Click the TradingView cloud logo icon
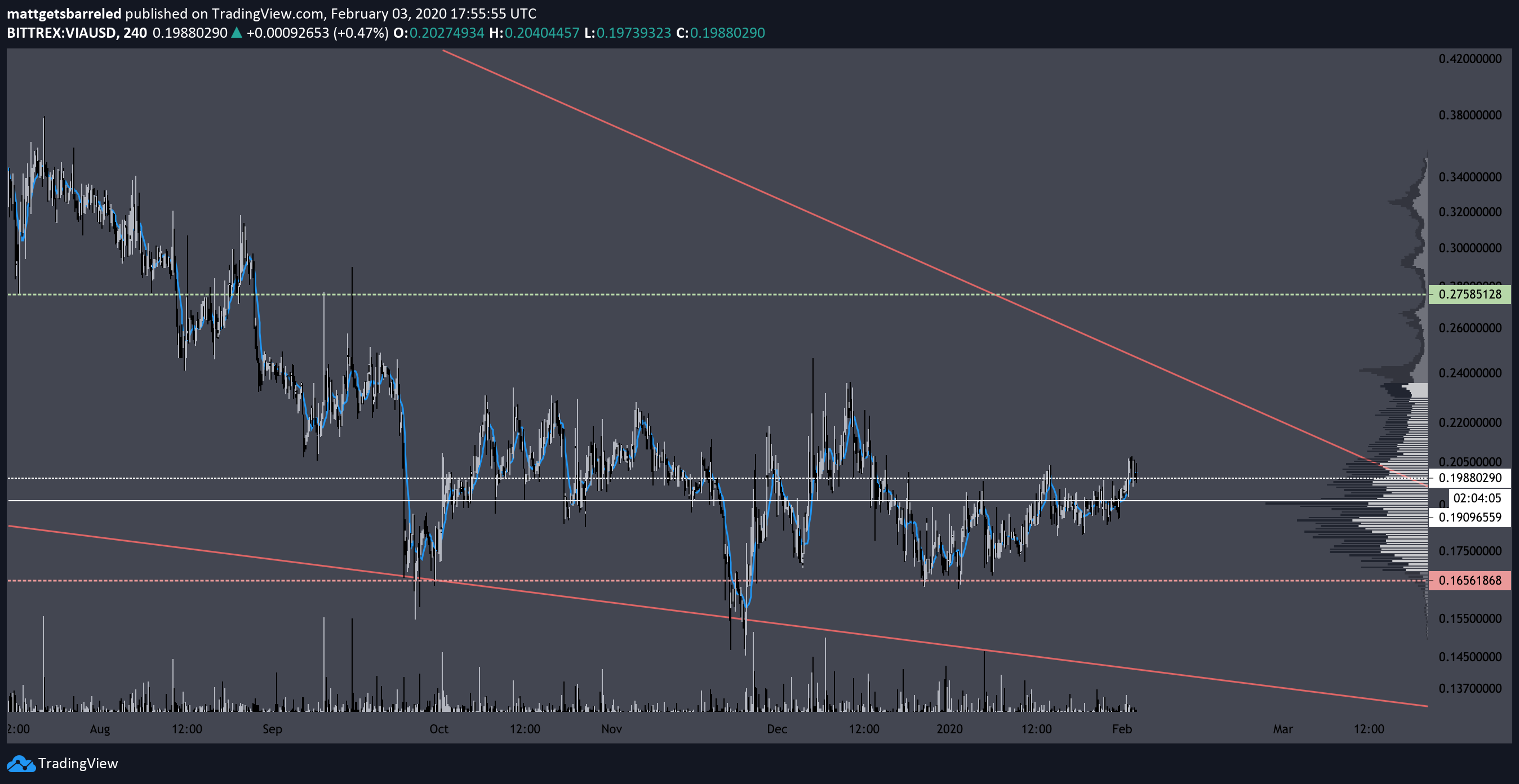Screen dimensions: 1519x784 click(21, 764)
